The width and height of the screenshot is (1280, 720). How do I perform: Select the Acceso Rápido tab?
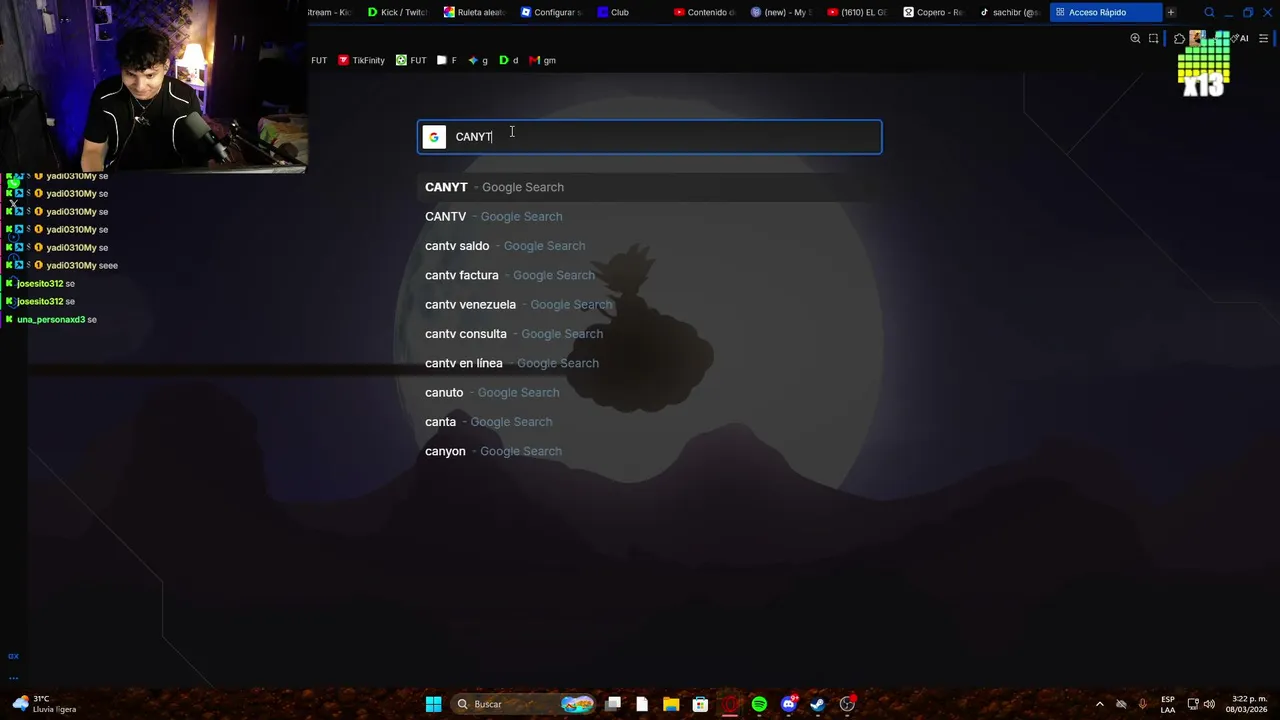tap(1106, 12)
